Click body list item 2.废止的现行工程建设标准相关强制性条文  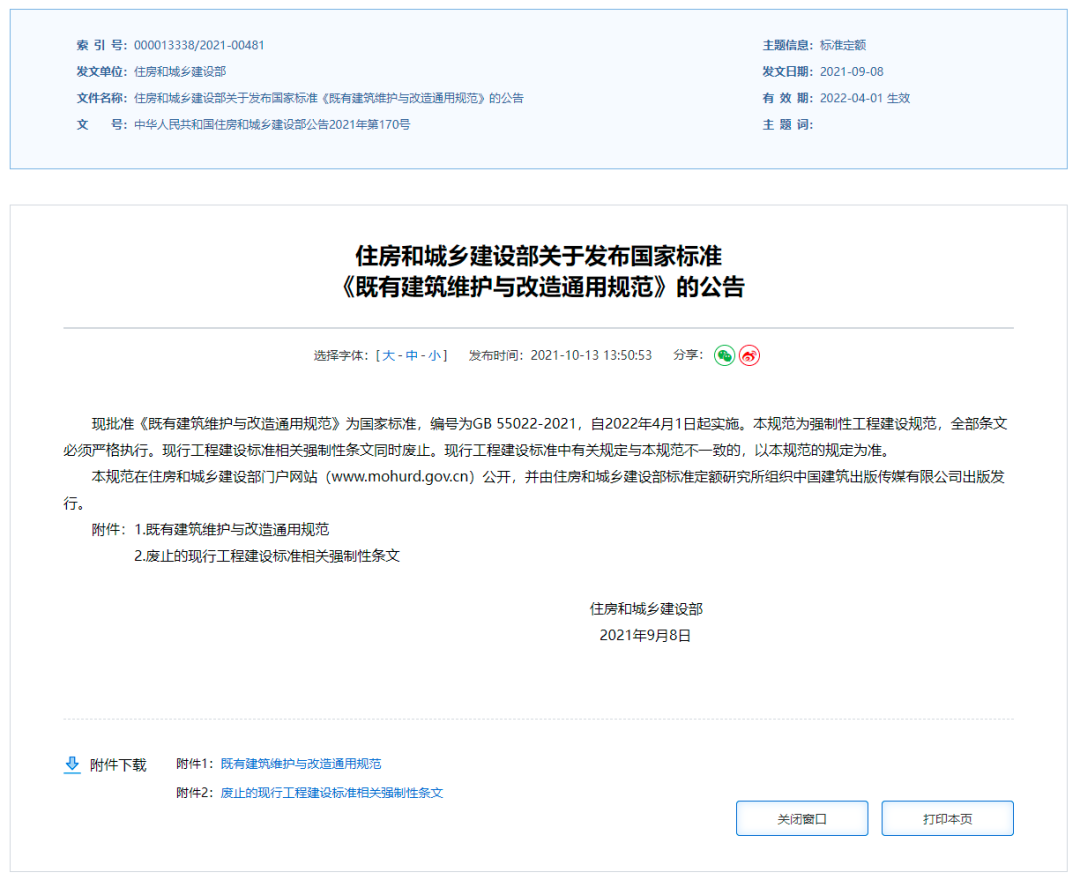click(x=267, y=556)
